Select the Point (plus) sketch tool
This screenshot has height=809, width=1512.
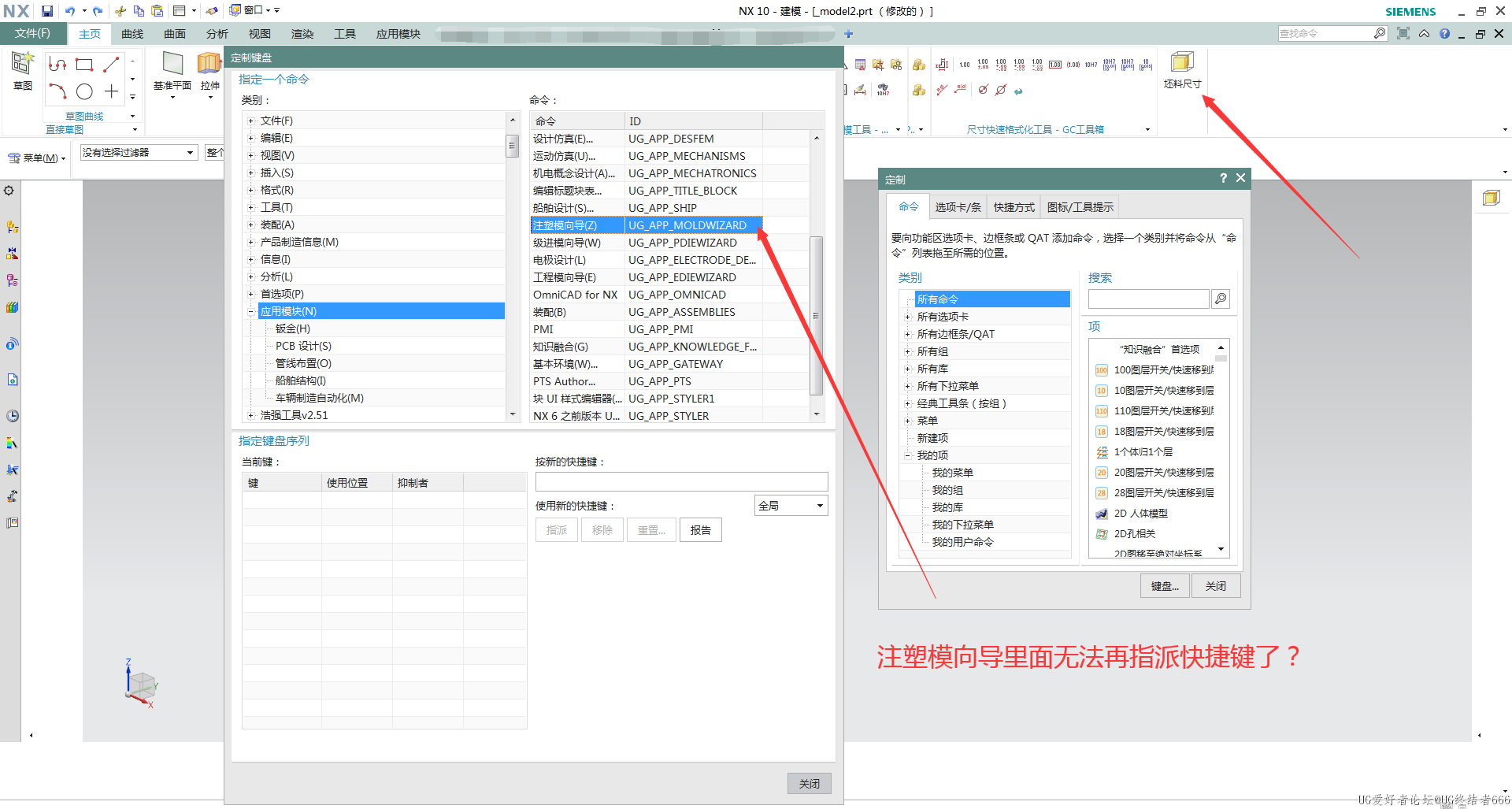[x=111, y=91]
